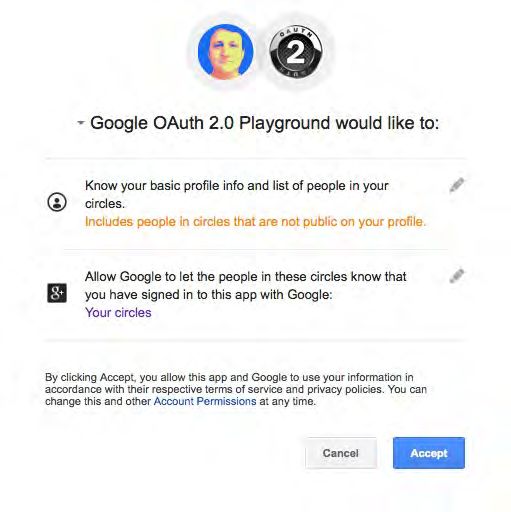The width and height of the screenshot is (511, 512).
Task: Click the 'Google OAuth 2.0 Playground would like to' heading
Action: click(265, 123)
